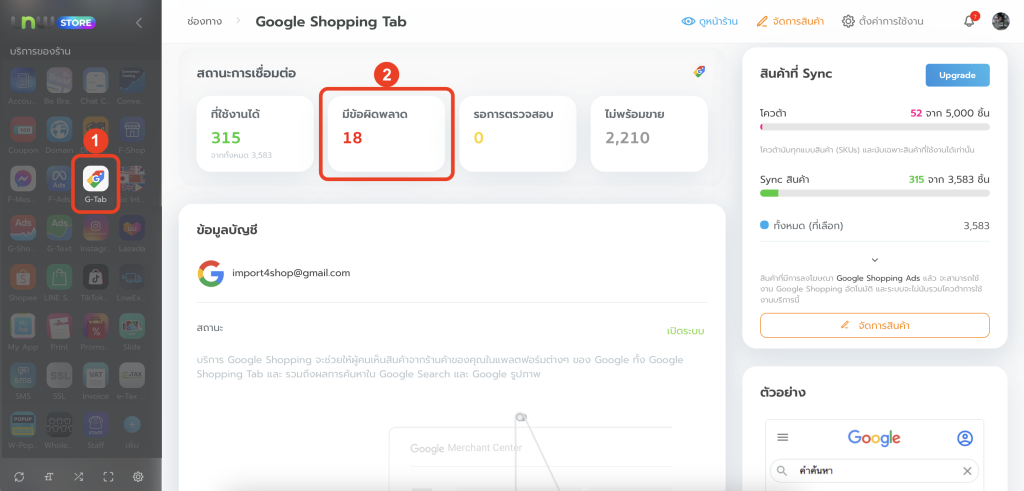
Task: Click the sidebar settings gear icon
Action: (x=138, y=476)
